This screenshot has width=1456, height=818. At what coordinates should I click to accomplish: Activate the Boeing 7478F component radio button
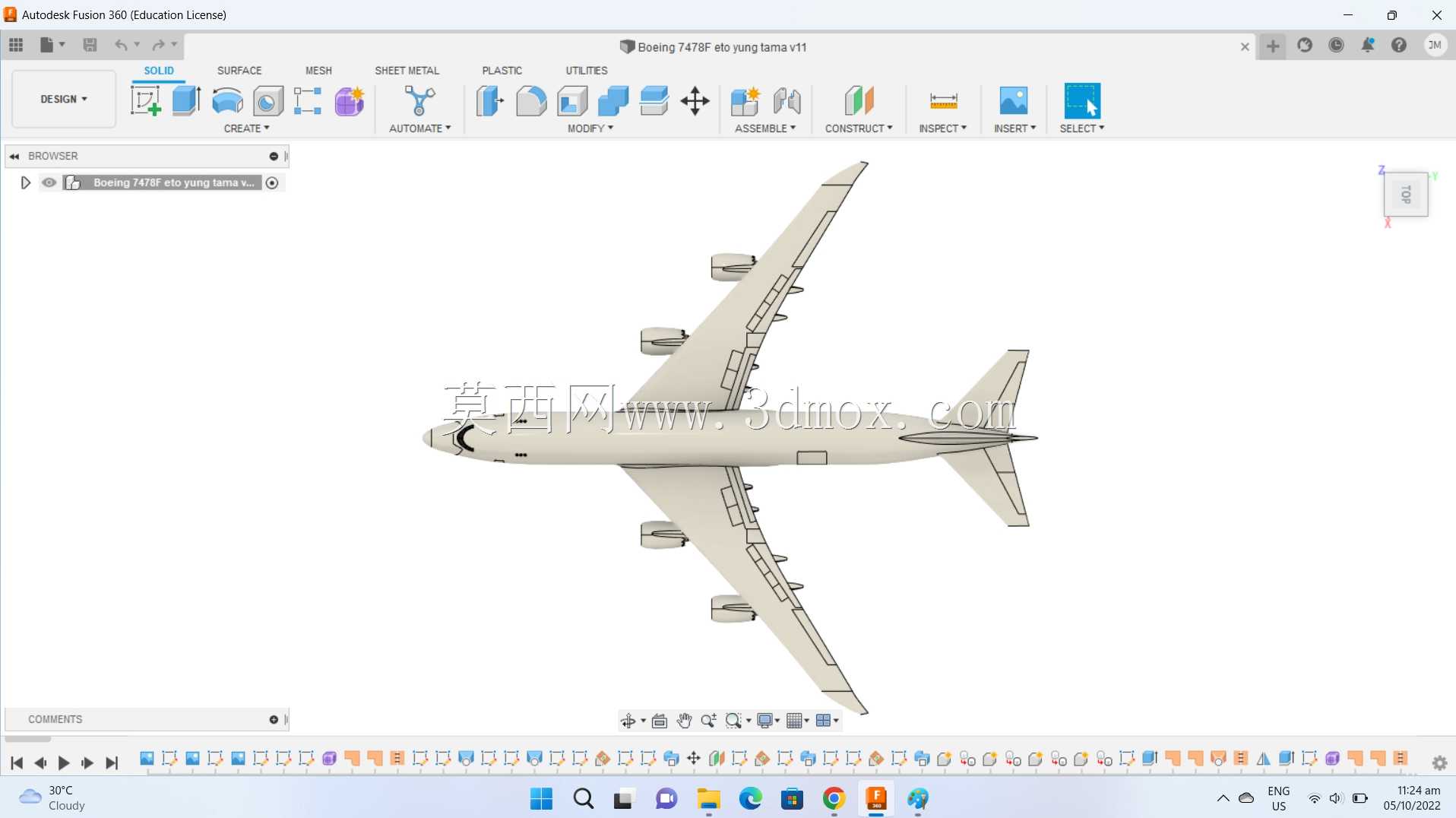click(x=272, y=182)
